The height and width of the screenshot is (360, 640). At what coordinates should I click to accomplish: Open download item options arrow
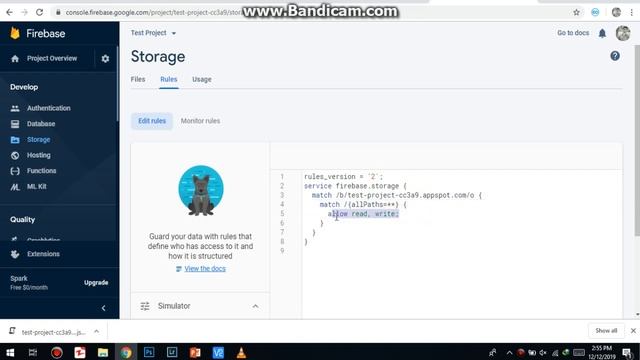(x=96, y=331)
